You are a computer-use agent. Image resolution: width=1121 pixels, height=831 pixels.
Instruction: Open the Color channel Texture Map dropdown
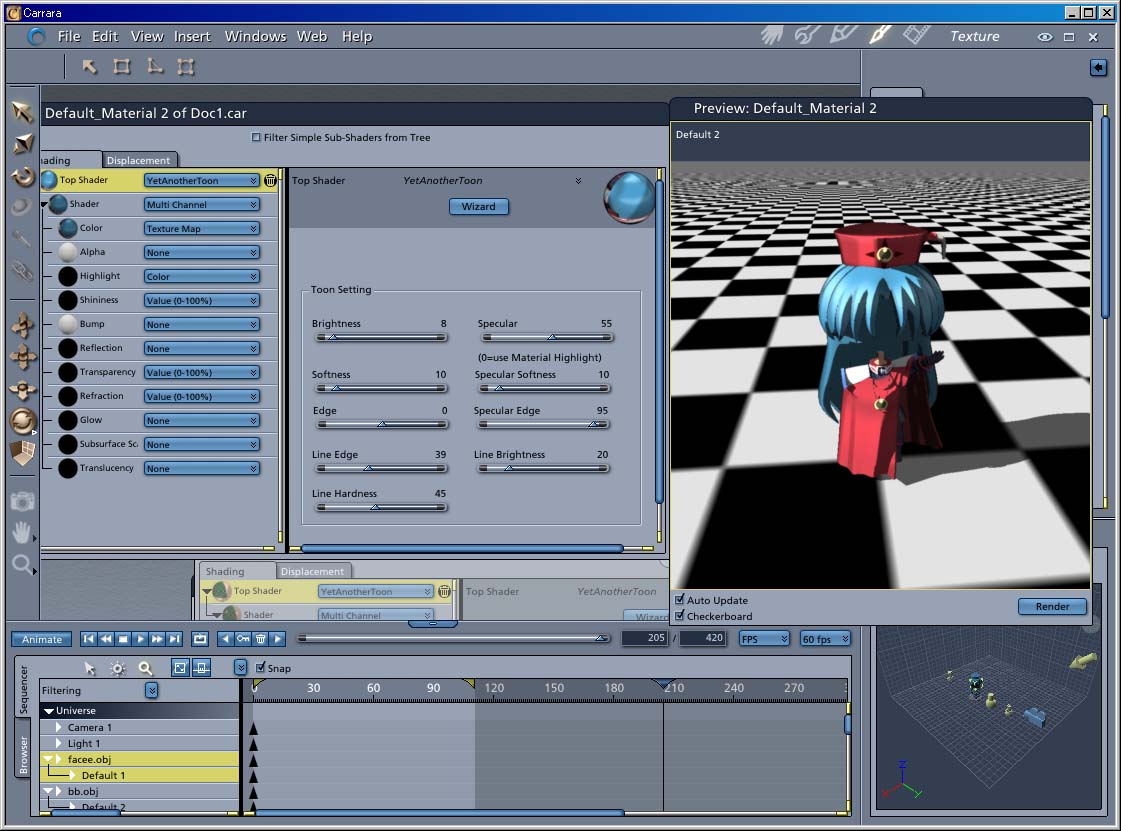pos(202,229)
